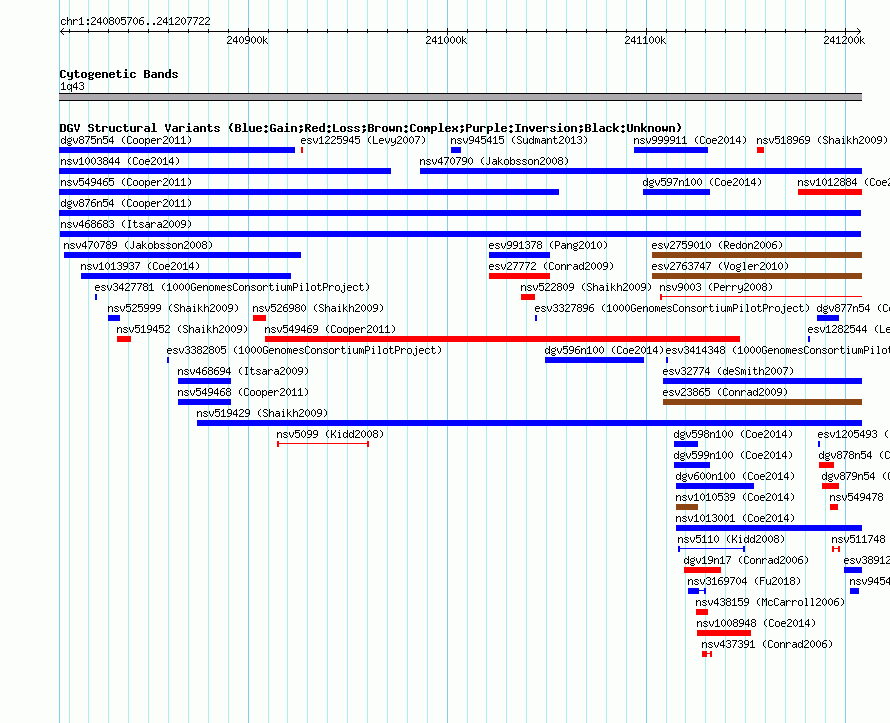Image resolution: width=890 pixels, height=723 pixels.
Task: Click dgv596n100 (Coe2014) label
Action: (x=604, y=350)
